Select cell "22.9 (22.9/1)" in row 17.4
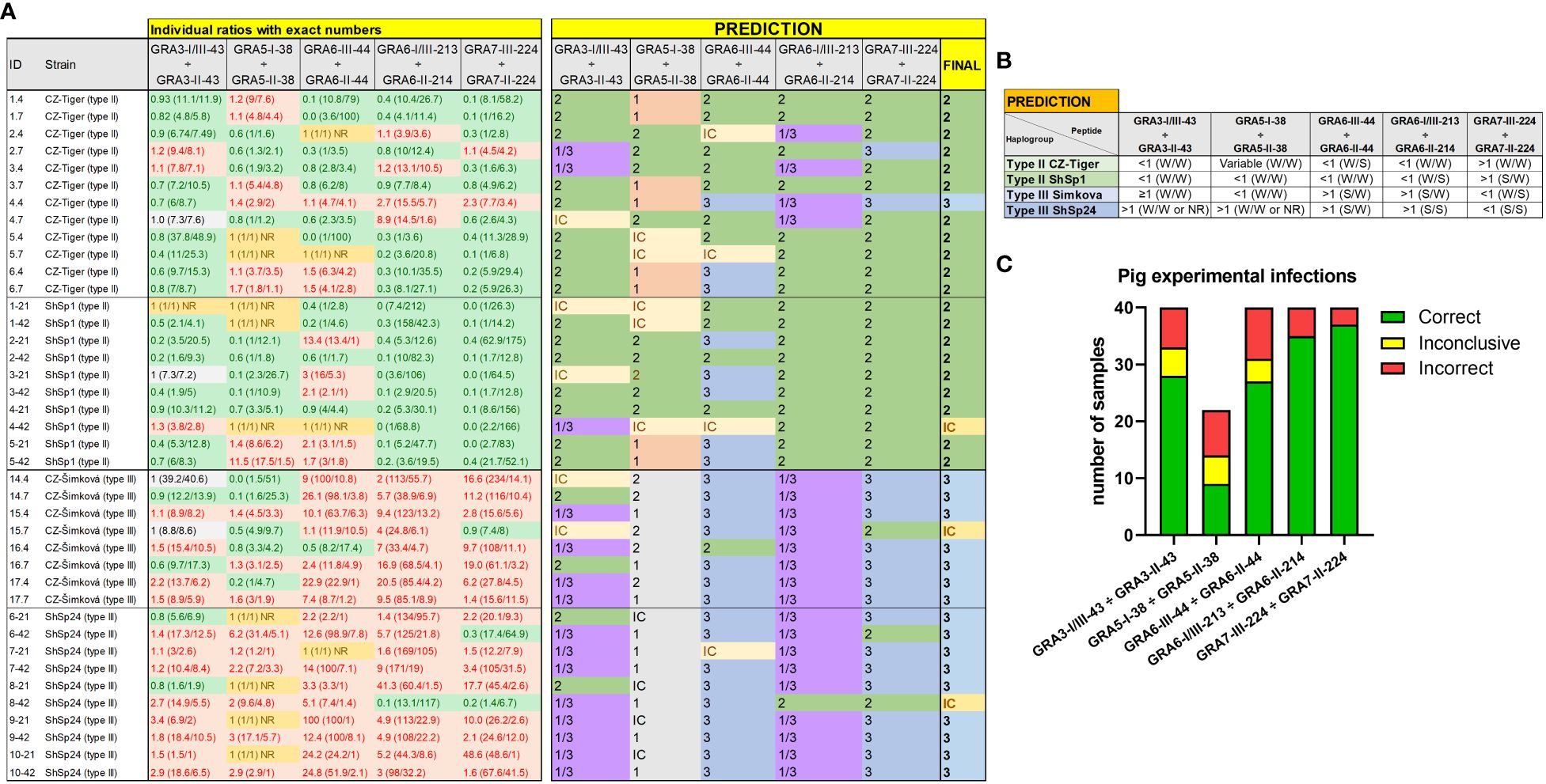The width and height of the screenshot is (1546, 784). (x=336, y=582)
